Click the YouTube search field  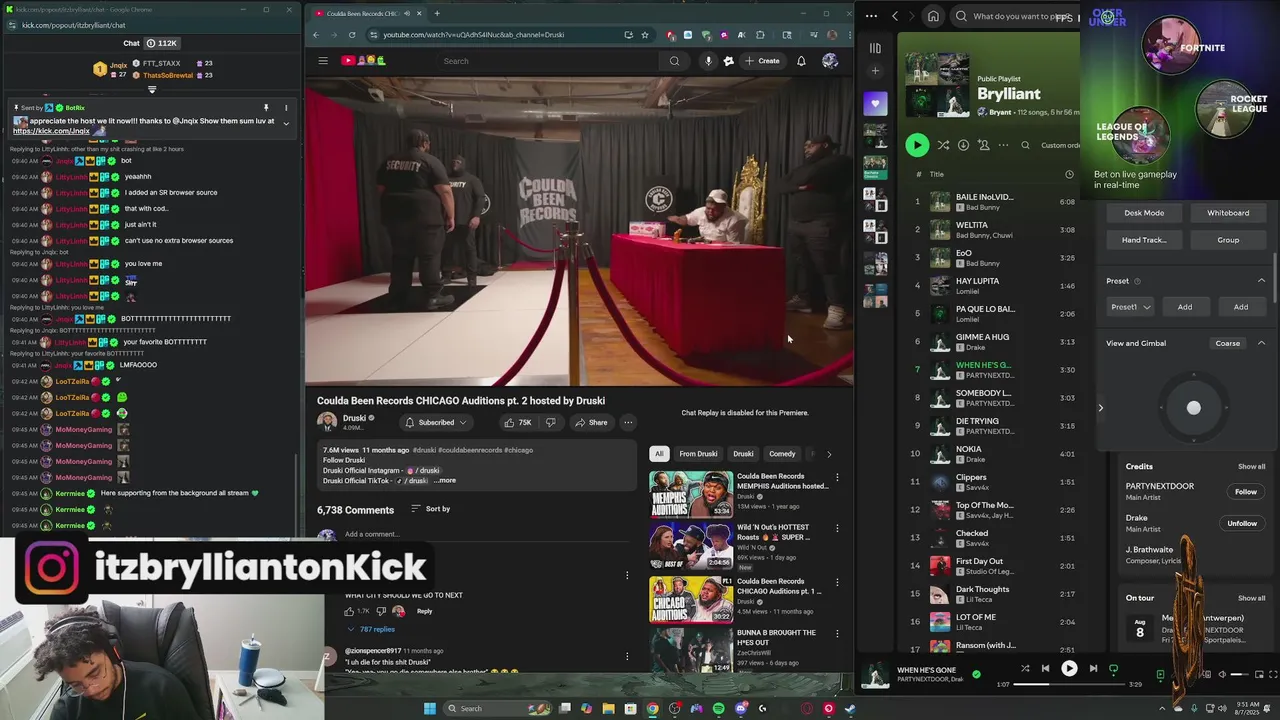pyautogui.click(x=550, y=61)
